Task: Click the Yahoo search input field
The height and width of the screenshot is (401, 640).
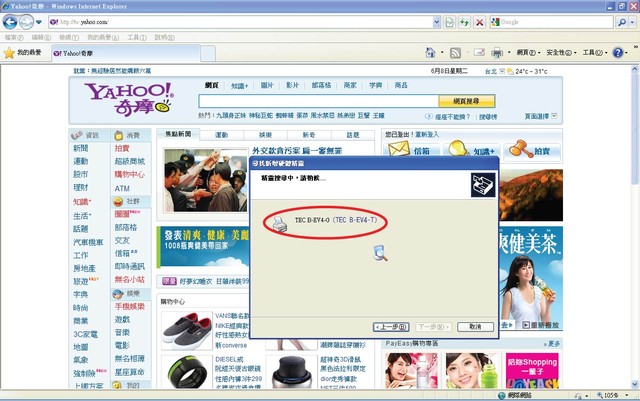Action: point(318,101)
